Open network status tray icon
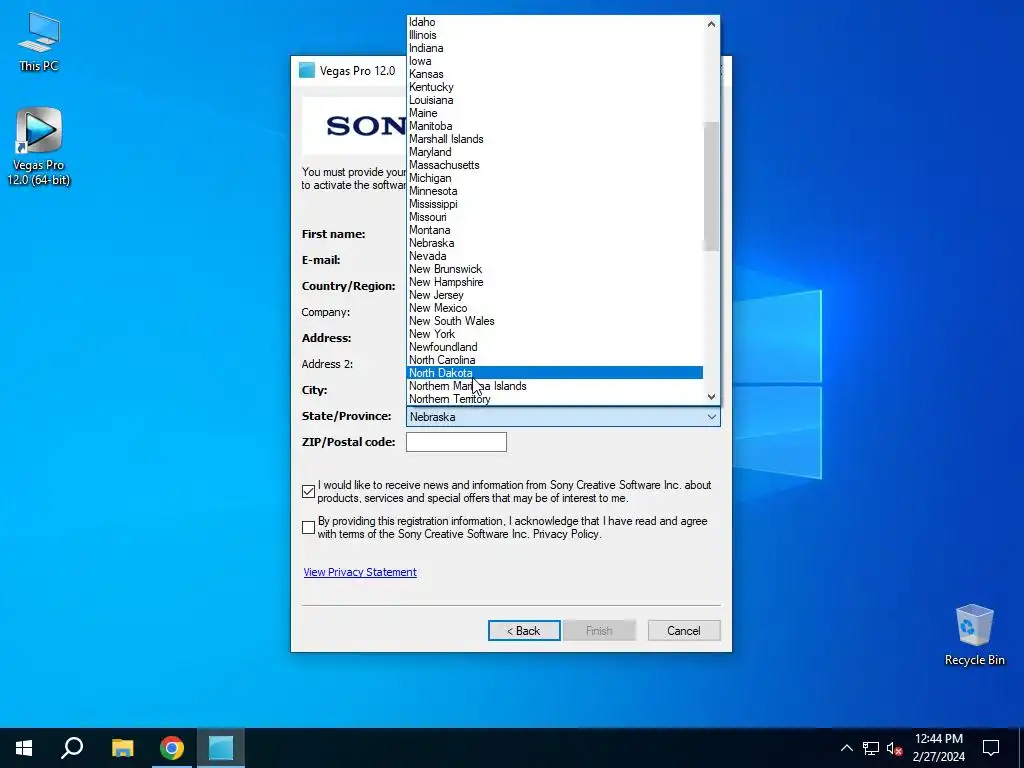The width and height of the screenshot is (1024, 768). click(871, 748)
